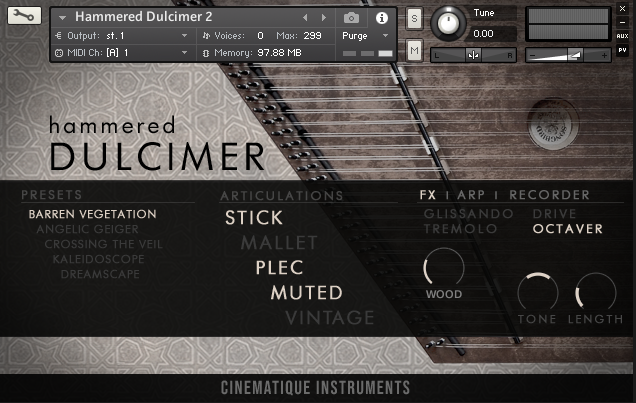Viewport: 636px width, 403px height.
Task: Adjust the Tone knob
Action: click(x=537, y=292)
